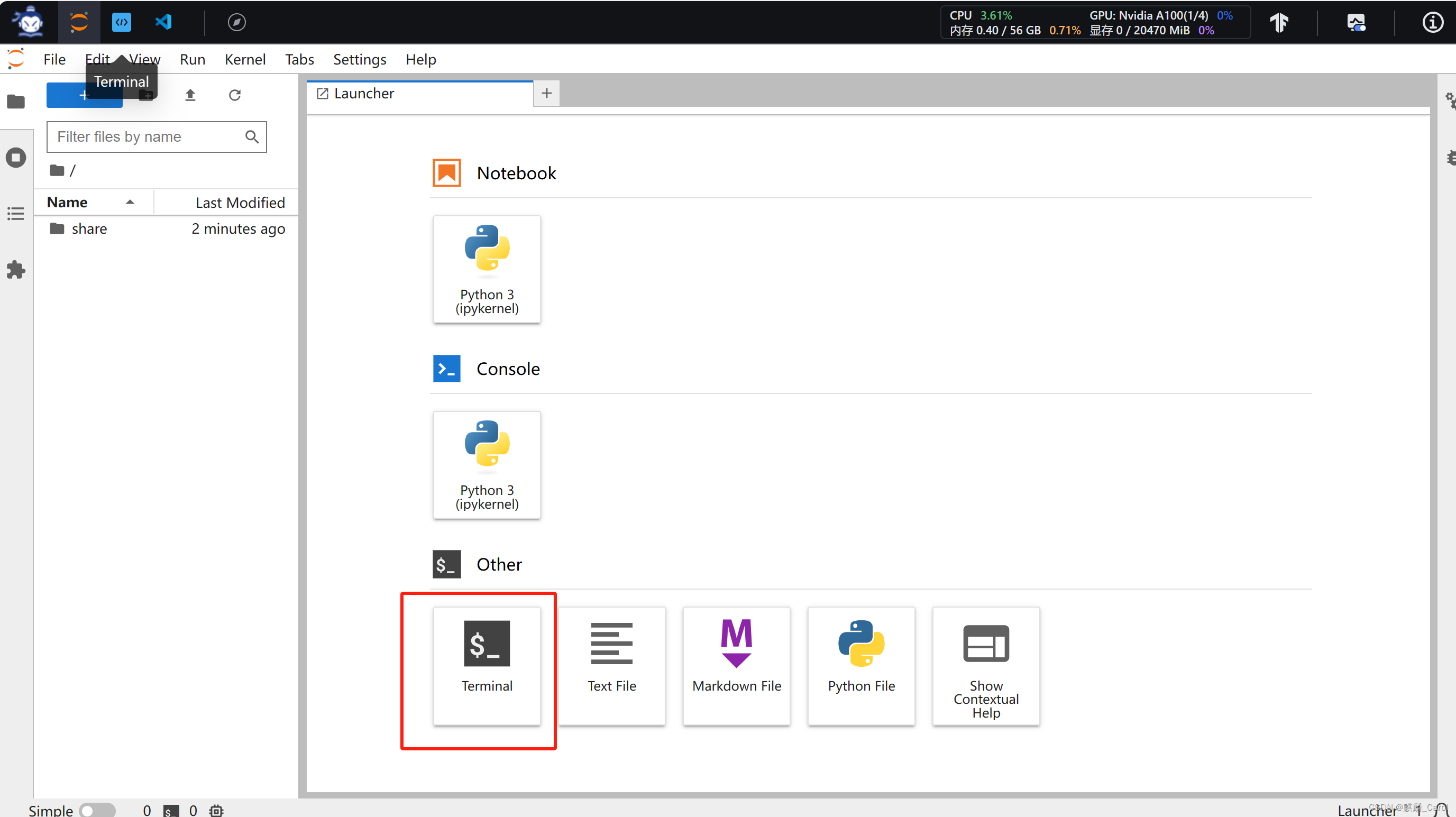Open Running Terminals and Kernels sidebar

click(x=16, y=158)
